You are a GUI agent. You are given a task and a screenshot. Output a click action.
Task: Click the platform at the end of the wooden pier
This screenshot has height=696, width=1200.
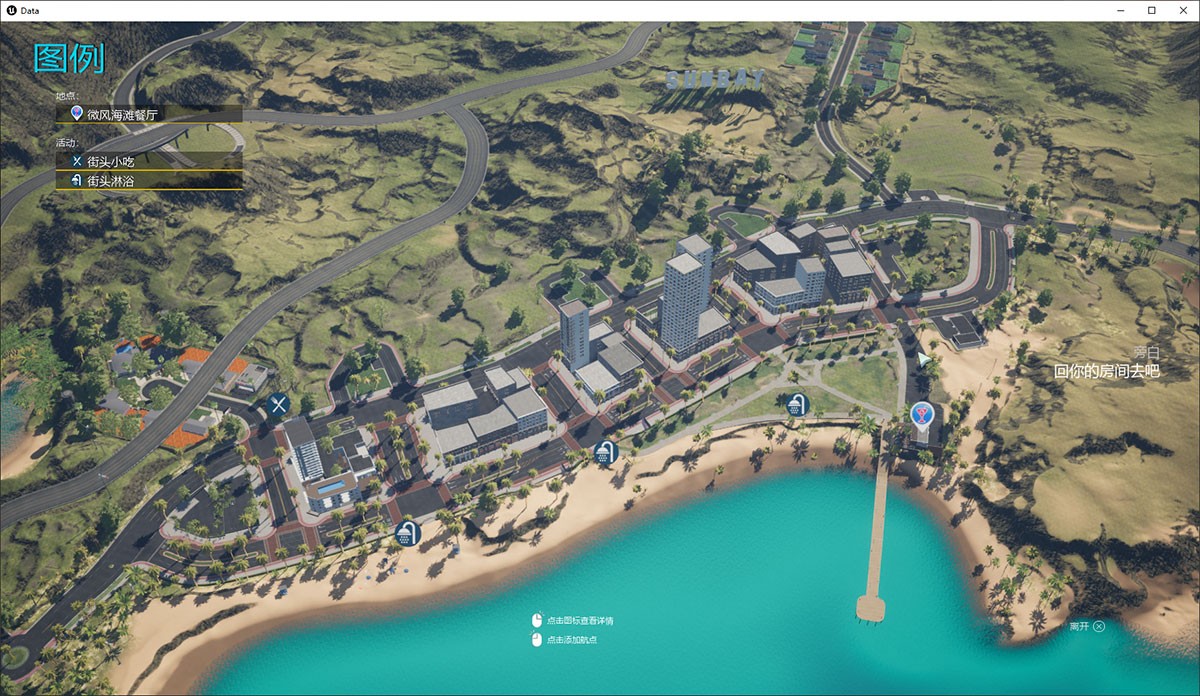871,607
